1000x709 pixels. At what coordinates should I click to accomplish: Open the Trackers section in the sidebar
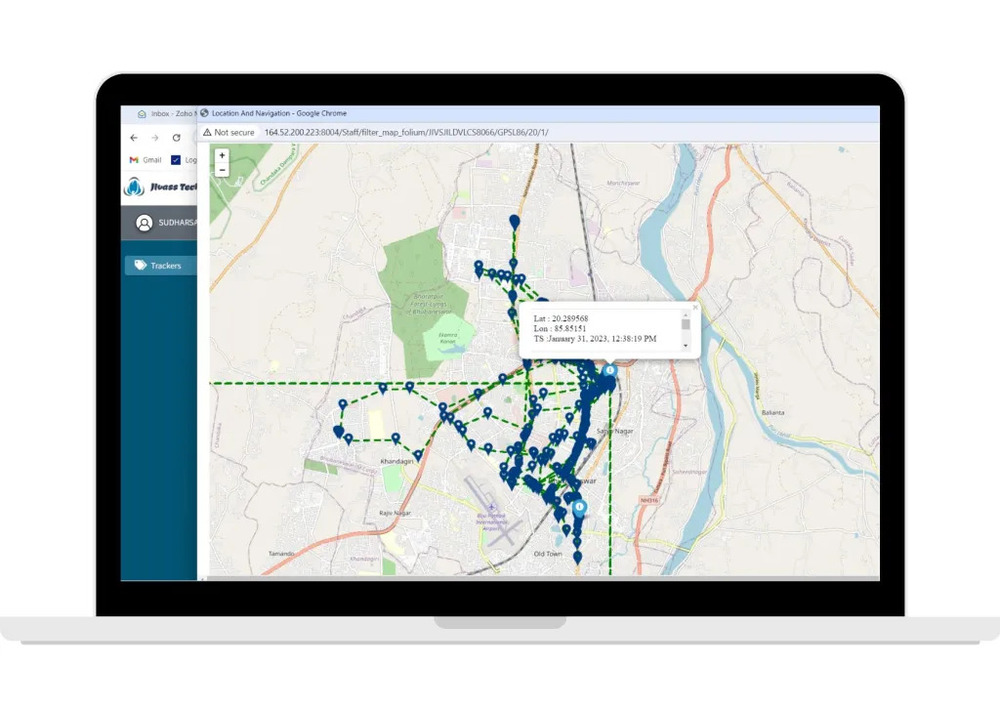pos(166,265)
